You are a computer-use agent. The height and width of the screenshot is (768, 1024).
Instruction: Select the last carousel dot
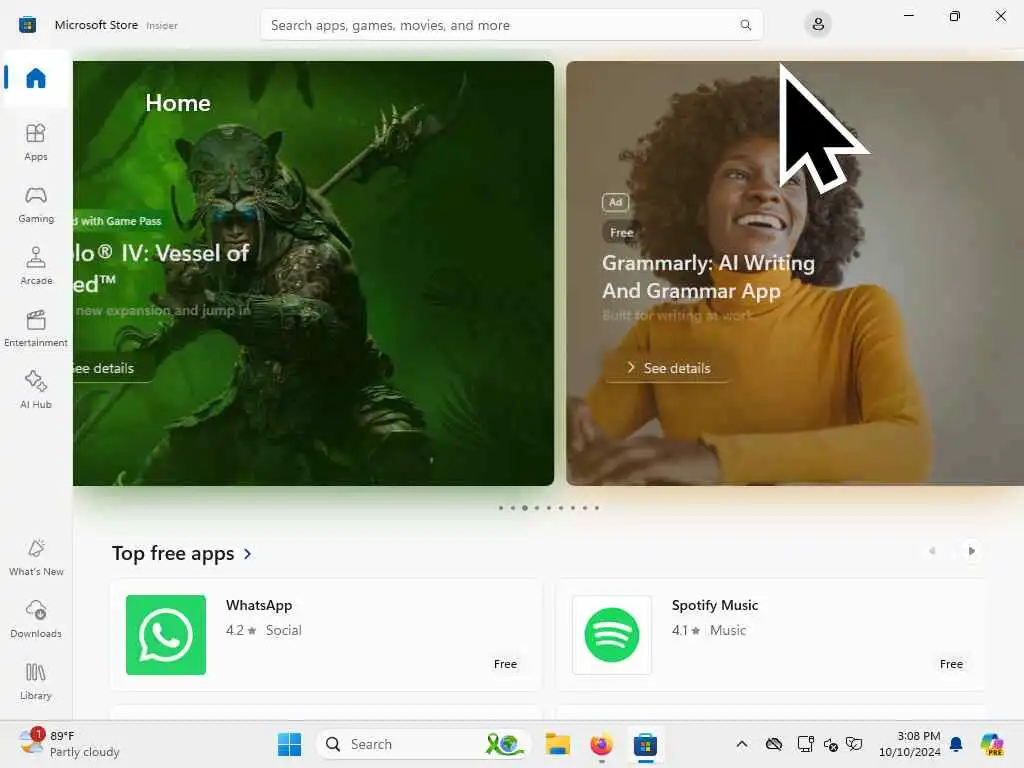click(596, 507)
